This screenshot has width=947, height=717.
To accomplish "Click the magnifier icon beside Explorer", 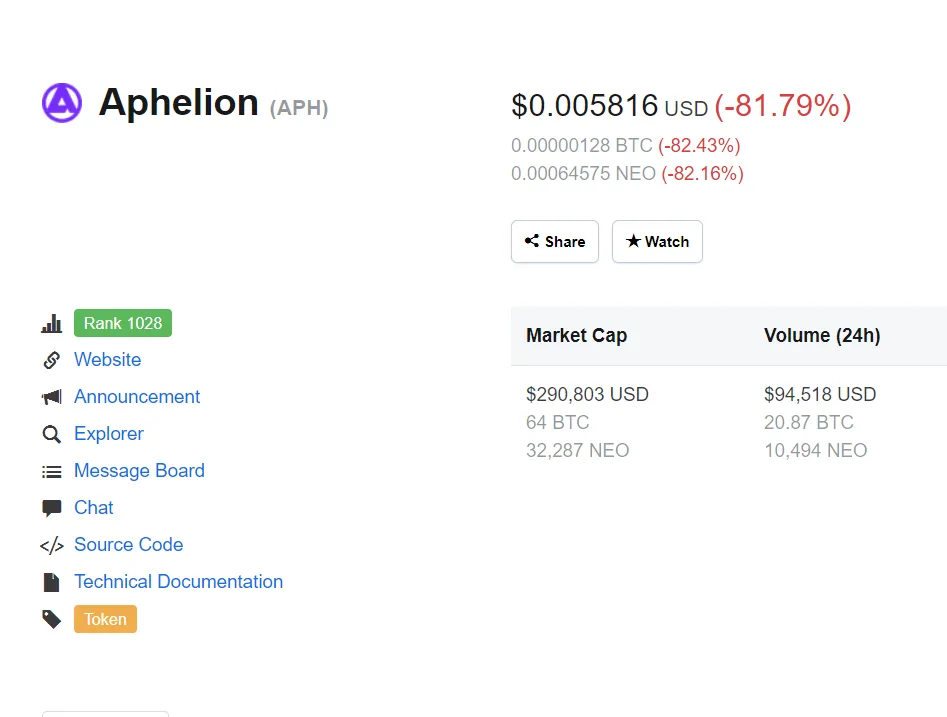I will (x=51, y=434).
